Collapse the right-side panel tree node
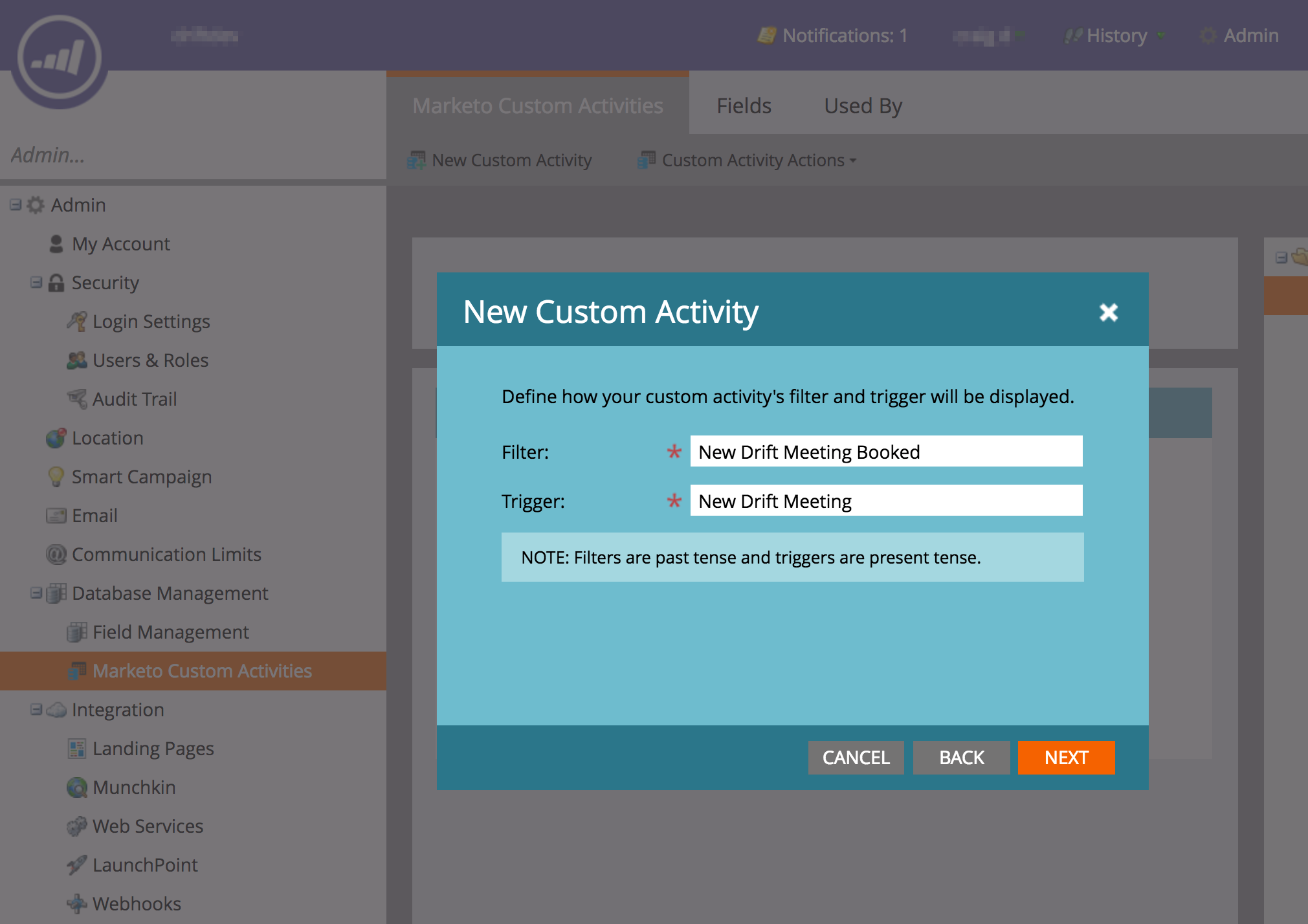Screen dimensions: 1308x924 click(x=1281, y=258)
